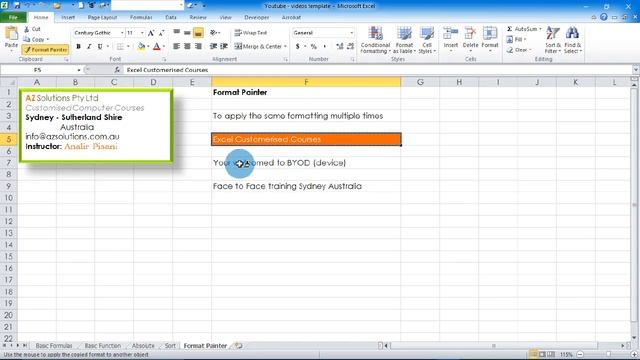Click the zoom slider in status bar
The width and height of the screenshot is (640, 360).
pos(608,355)
